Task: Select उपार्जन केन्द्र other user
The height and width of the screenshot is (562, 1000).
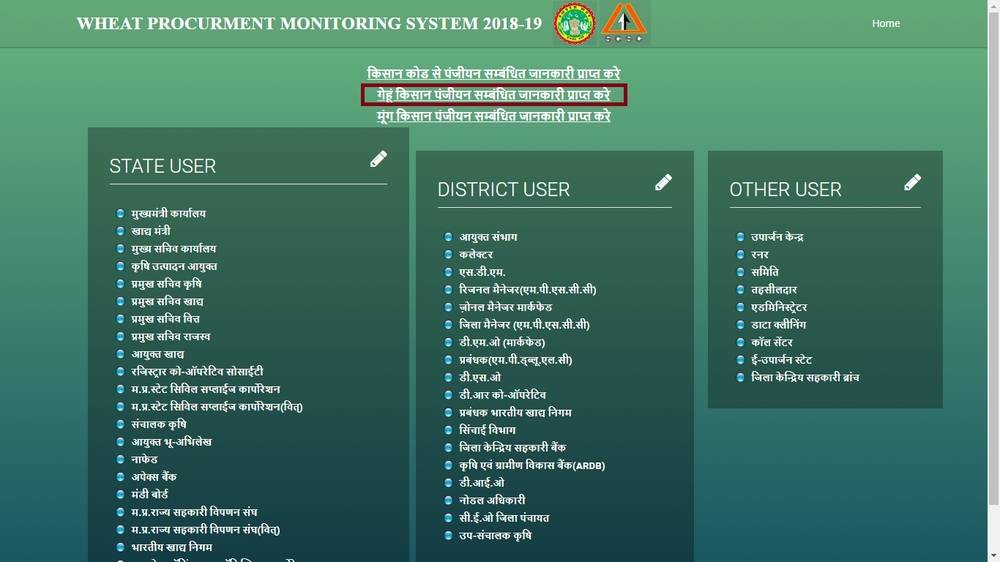Action: [x=777, y=237]
